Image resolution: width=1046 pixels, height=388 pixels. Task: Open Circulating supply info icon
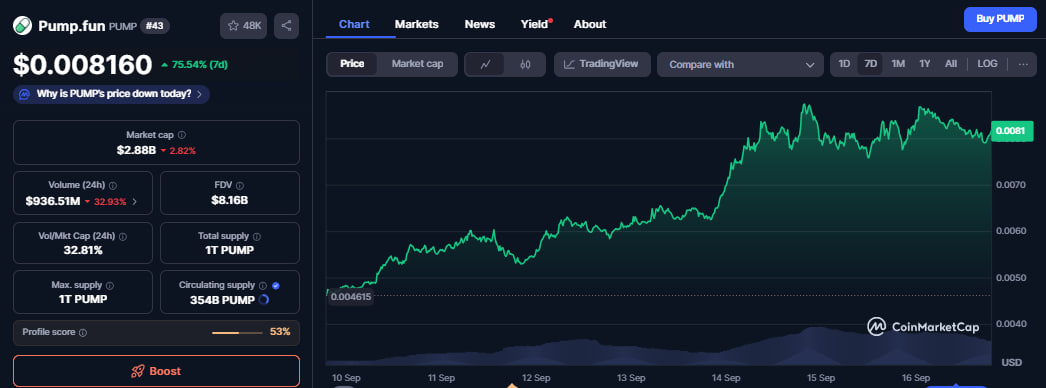coord(263,285)
